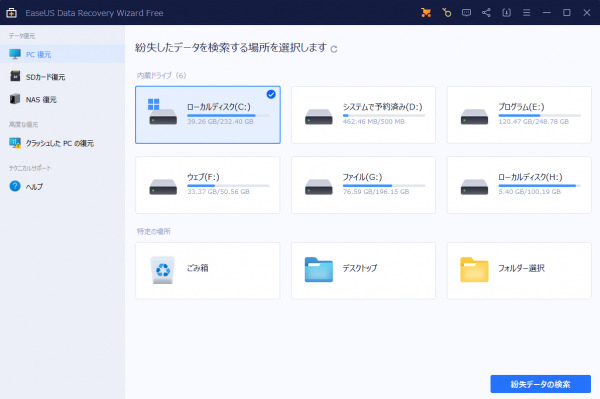Click the refresh icon beside the heading

pos(334,49)
